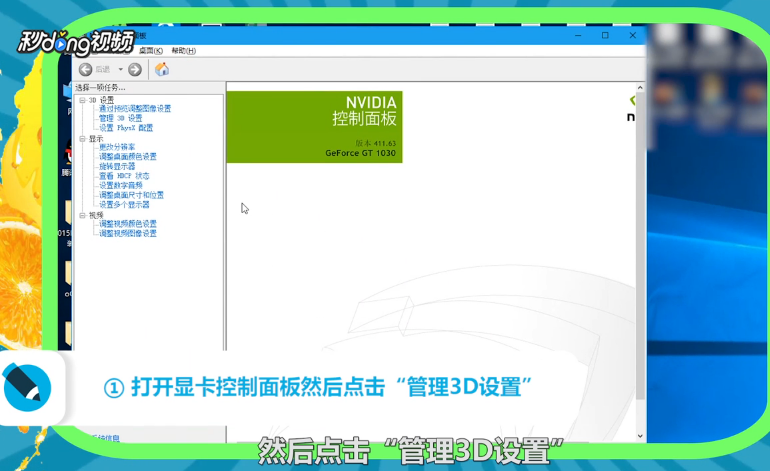Open 设置多个显示器
Screen dimensions: 770x471
[124, 204]
